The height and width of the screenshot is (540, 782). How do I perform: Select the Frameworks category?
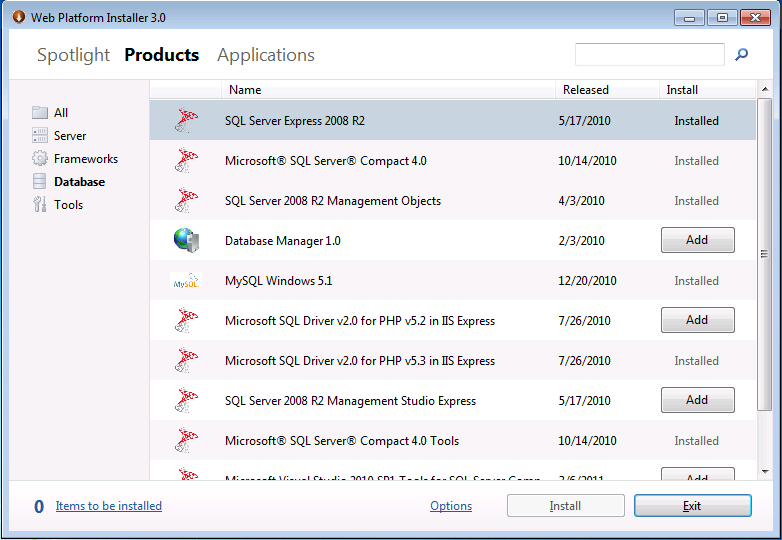point(86,159)
